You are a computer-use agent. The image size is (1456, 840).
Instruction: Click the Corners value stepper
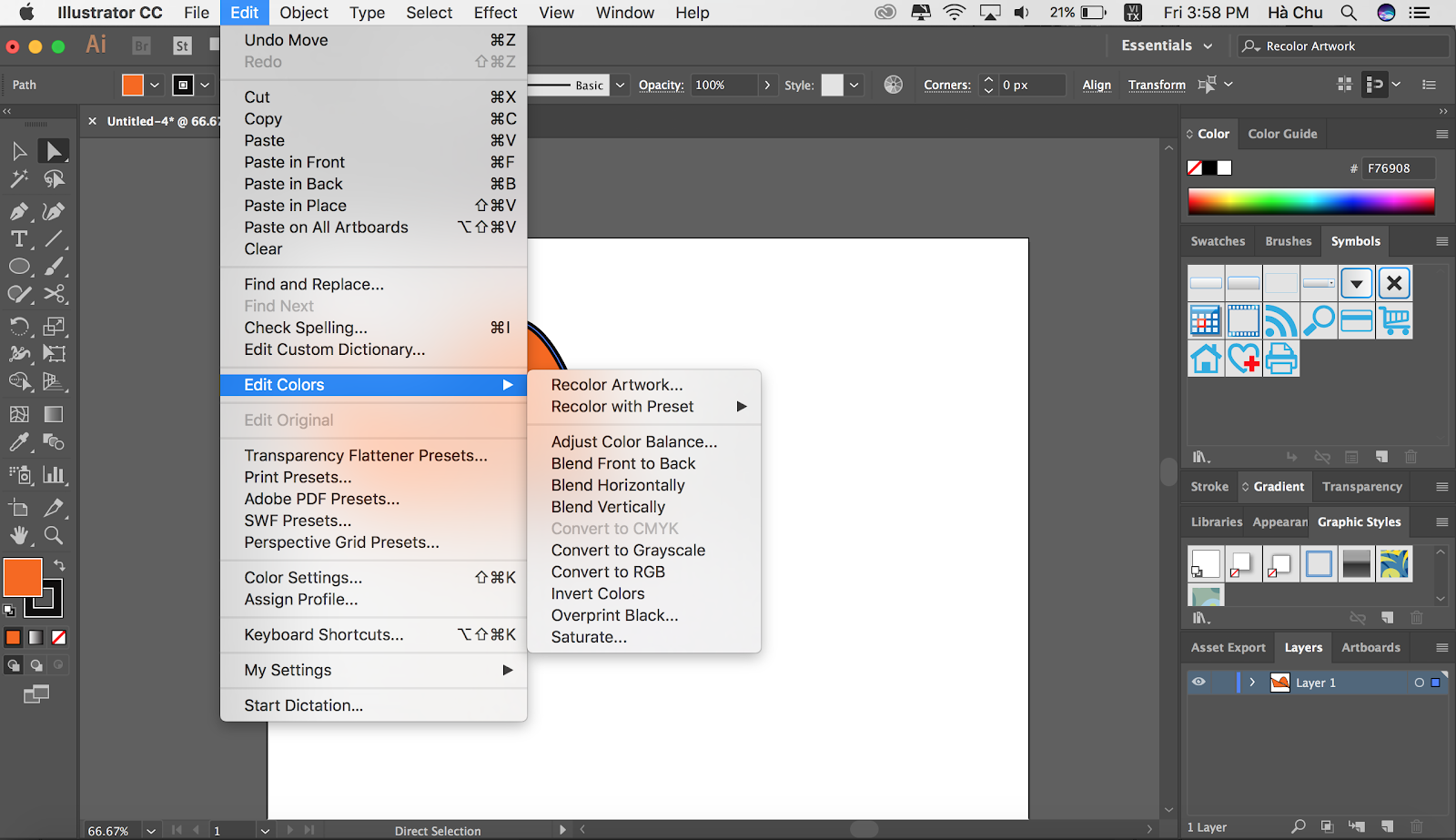[x=988, y=85]
